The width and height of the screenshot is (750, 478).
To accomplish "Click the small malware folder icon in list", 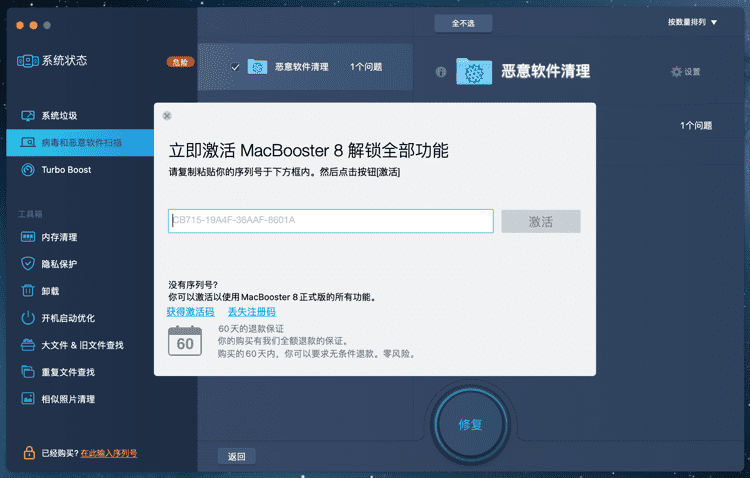I will click(257, 67).
